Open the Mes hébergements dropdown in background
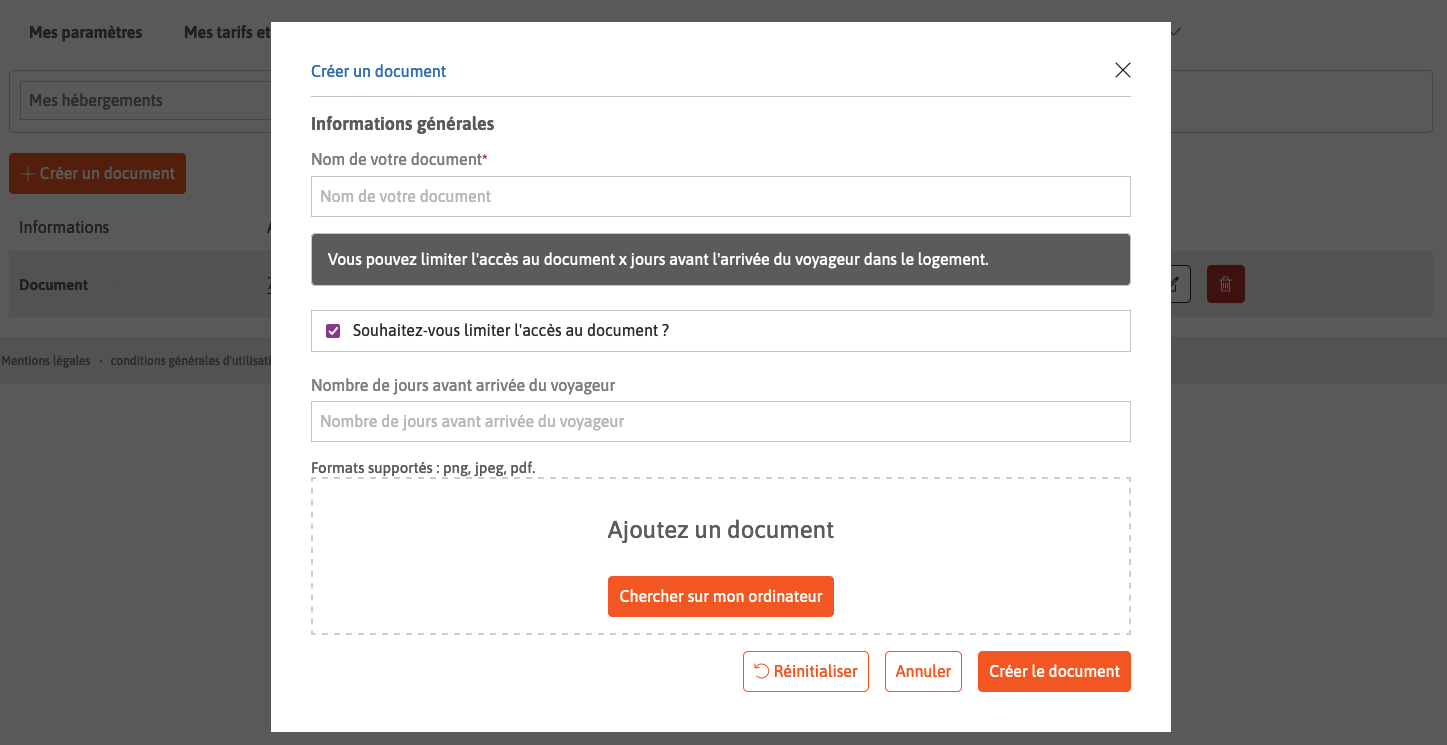Image resolution: width=1447 pixels, height=745 pixels. tap(146, 100)
